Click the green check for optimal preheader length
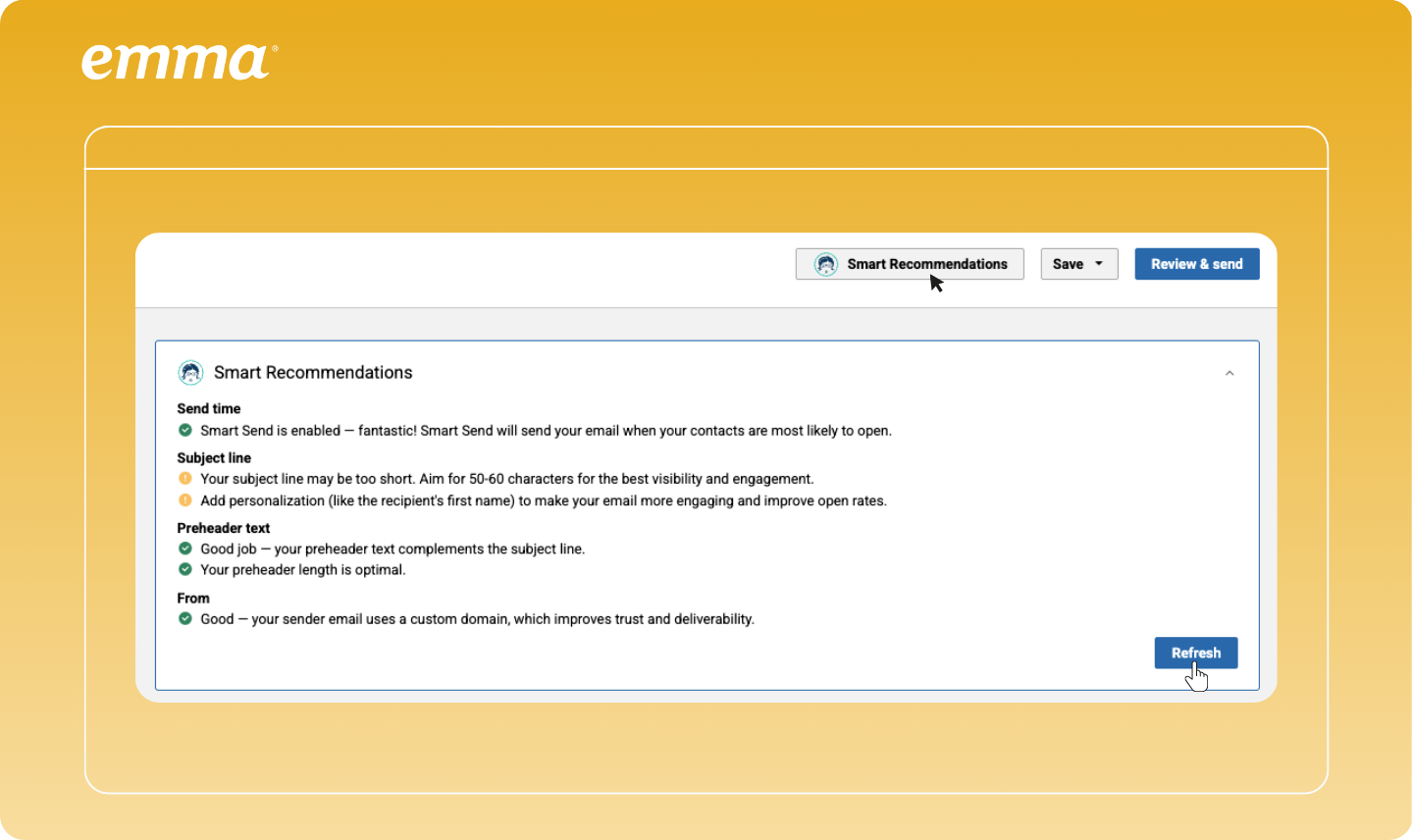 click(184, 569)
